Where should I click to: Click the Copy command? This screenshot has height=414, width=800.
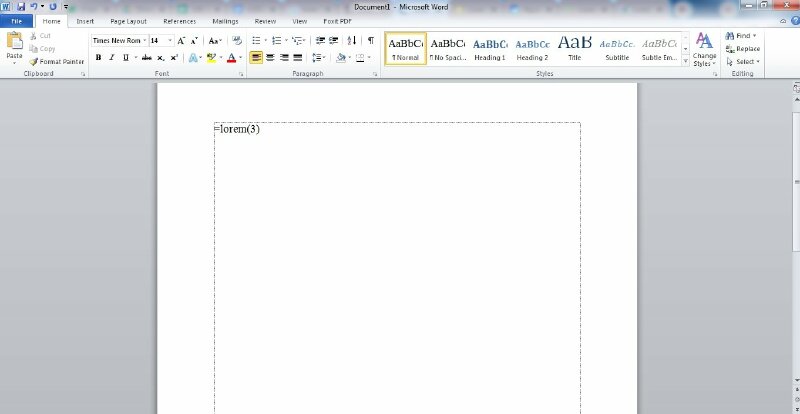[42, 48]
